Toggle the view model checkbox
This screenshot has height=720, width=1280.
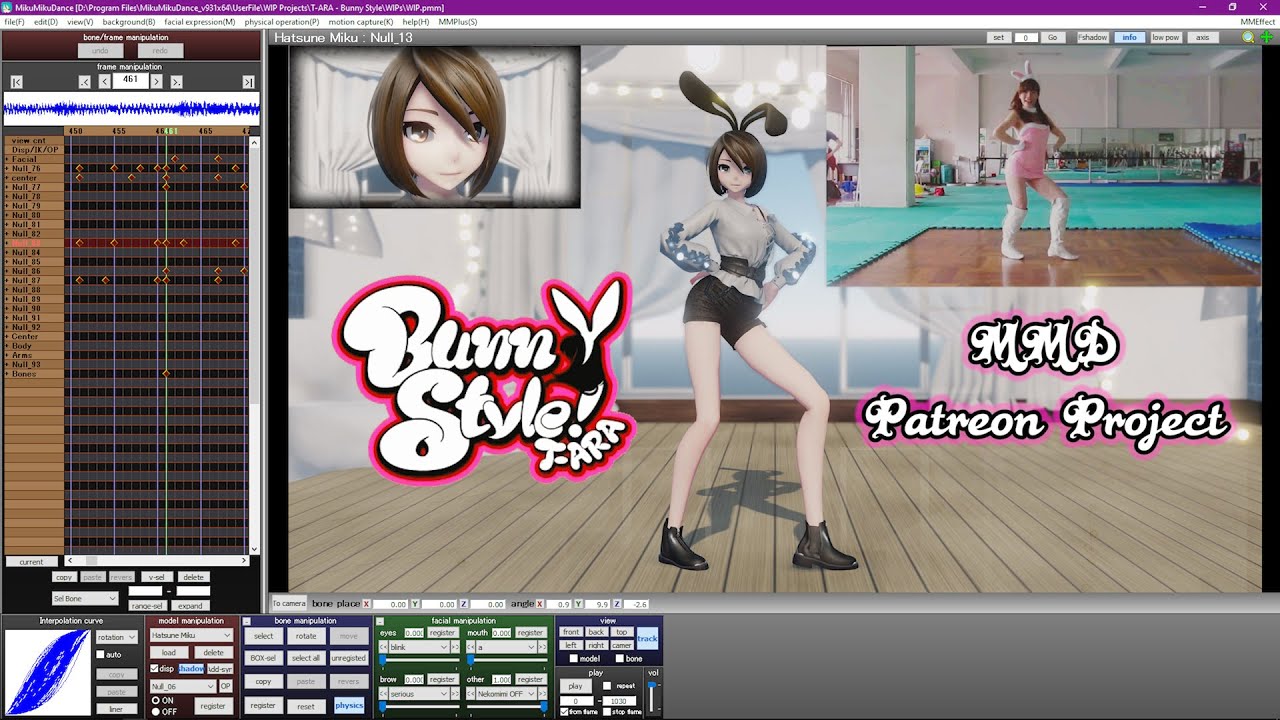tap(573, 659)
